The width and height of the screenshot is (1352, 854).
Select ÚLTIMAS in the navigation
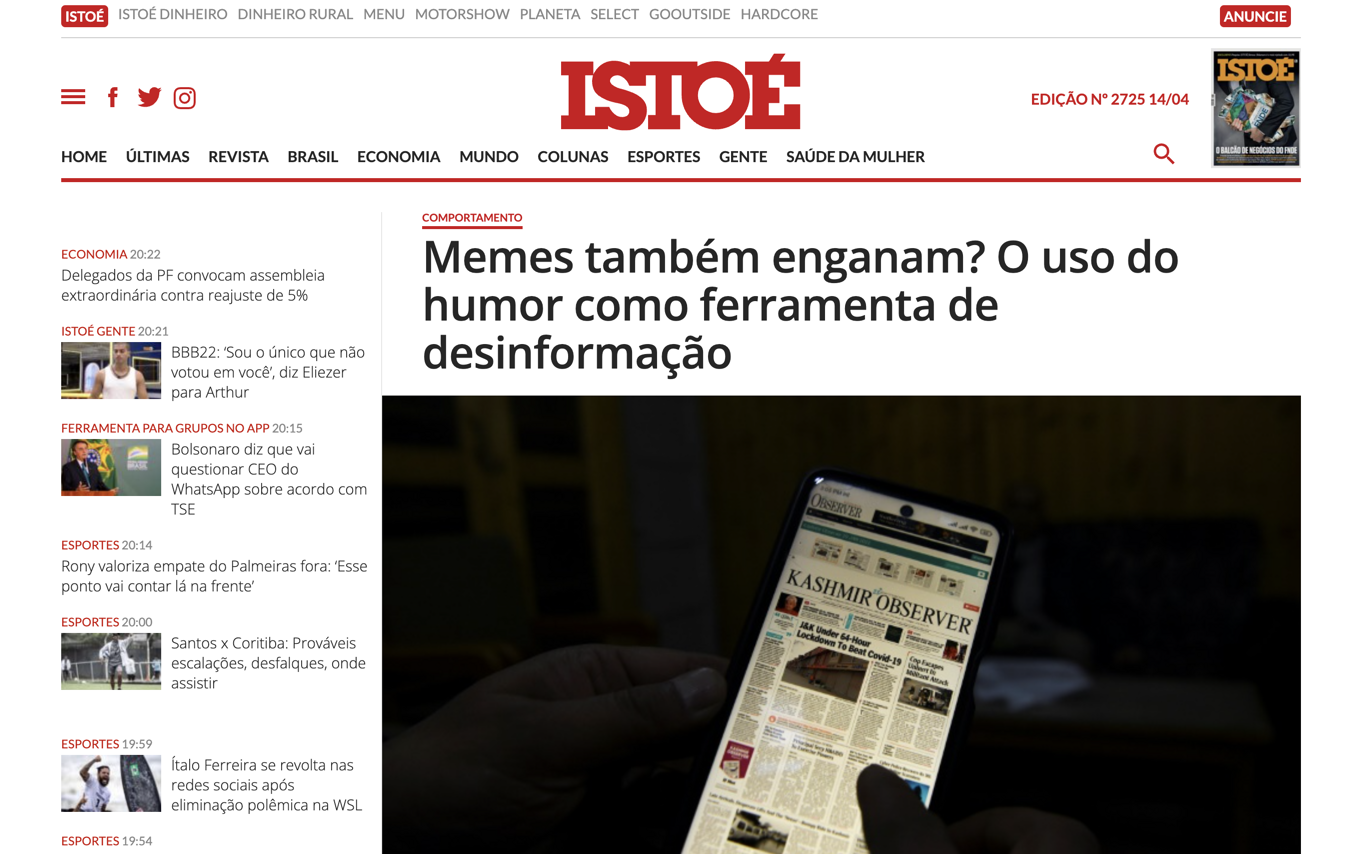157,156
